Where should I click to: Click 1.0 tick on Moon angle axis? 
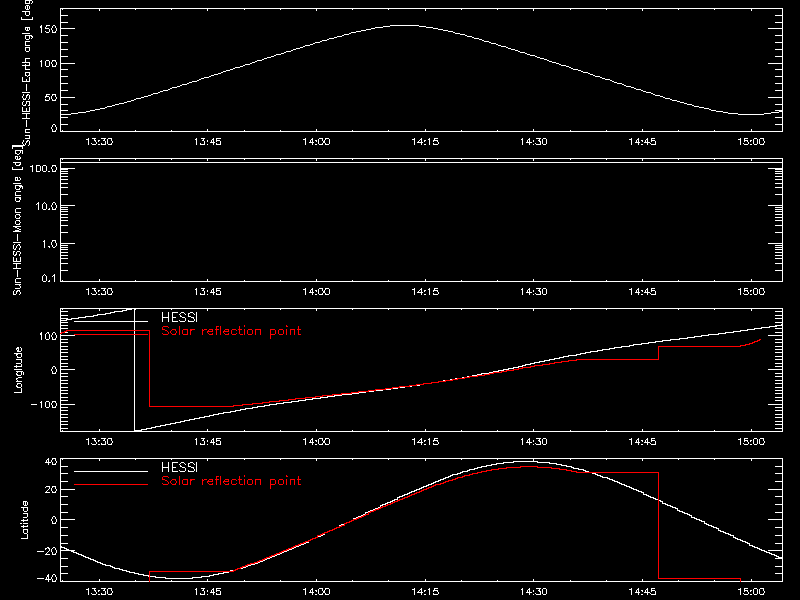49,244
